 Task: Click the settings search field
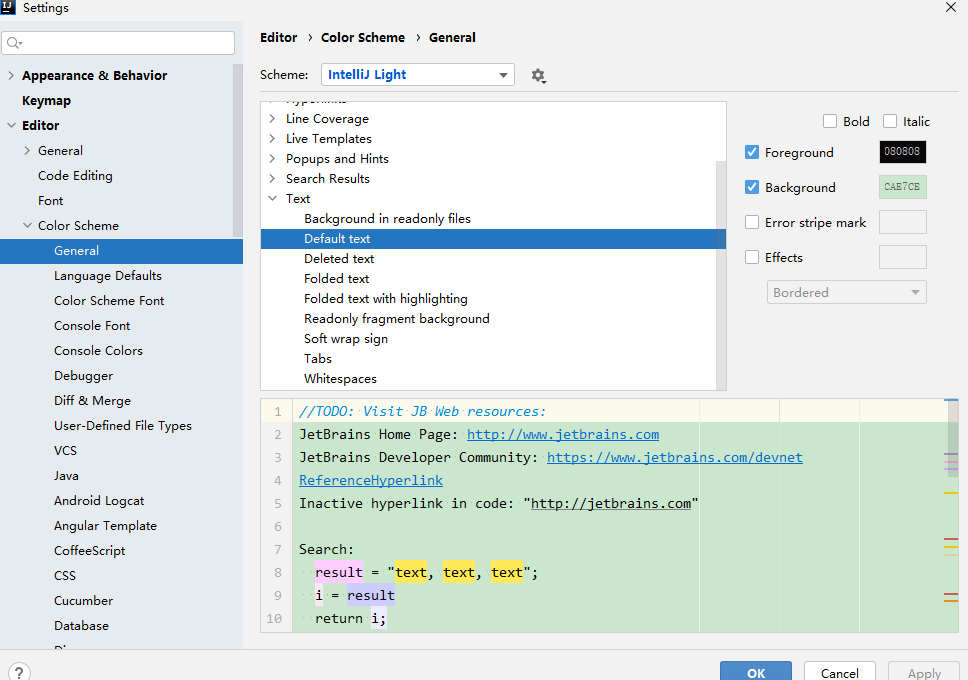[125, 43]
